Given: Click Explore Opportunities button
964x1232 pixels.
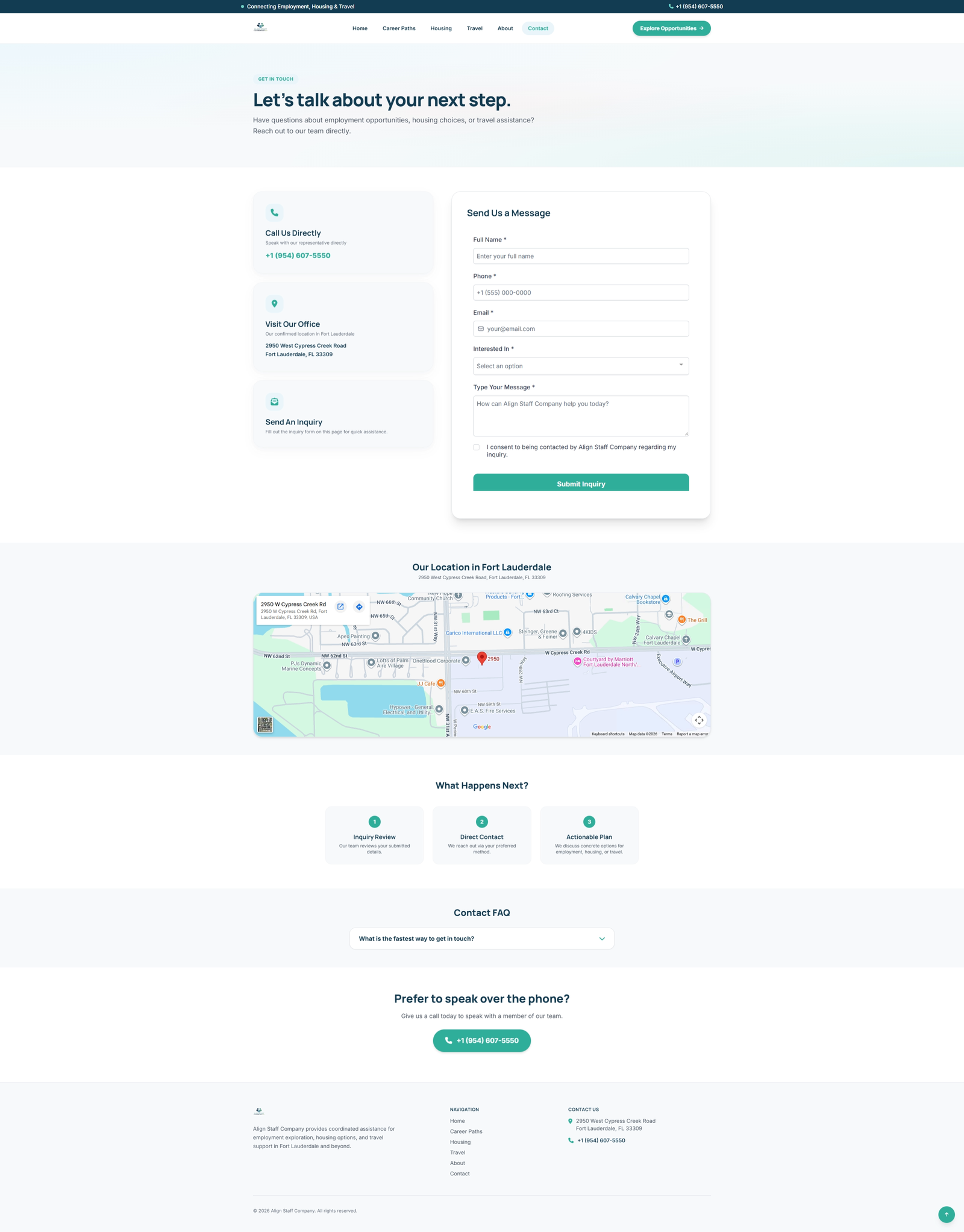Looking at the screenshot, I should [671, 28].
